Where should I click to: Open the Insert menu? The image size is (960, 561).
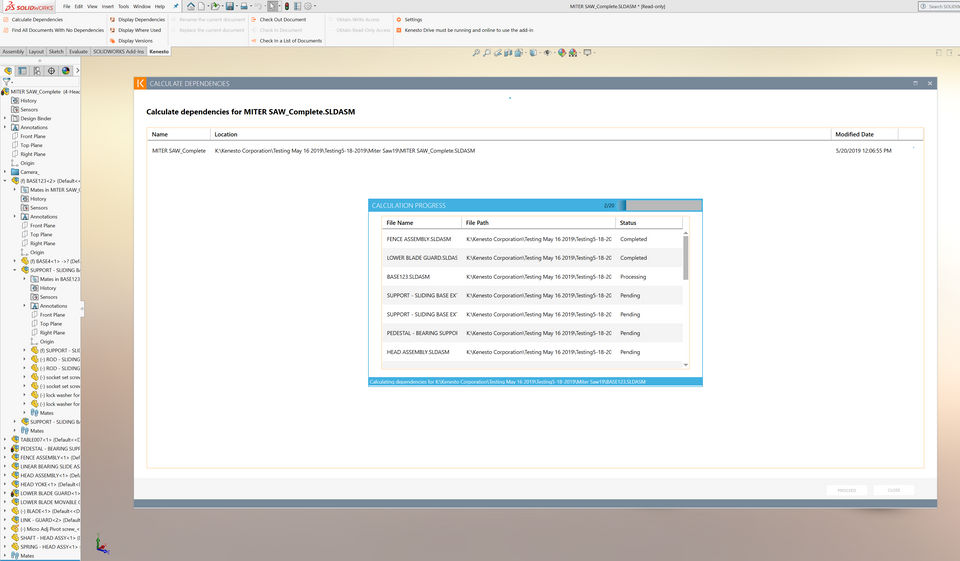(x=108, y=6)
